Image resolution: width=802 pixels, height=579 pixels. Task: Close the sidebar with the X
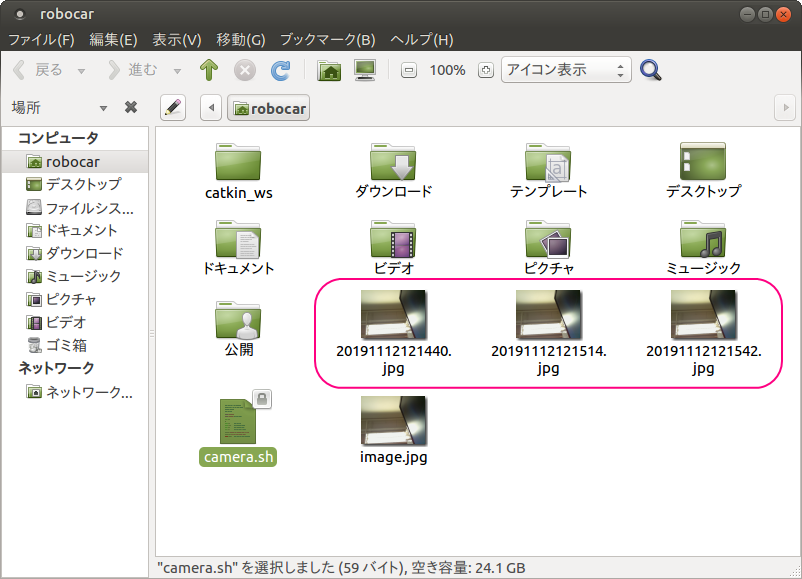pos(131,107)
